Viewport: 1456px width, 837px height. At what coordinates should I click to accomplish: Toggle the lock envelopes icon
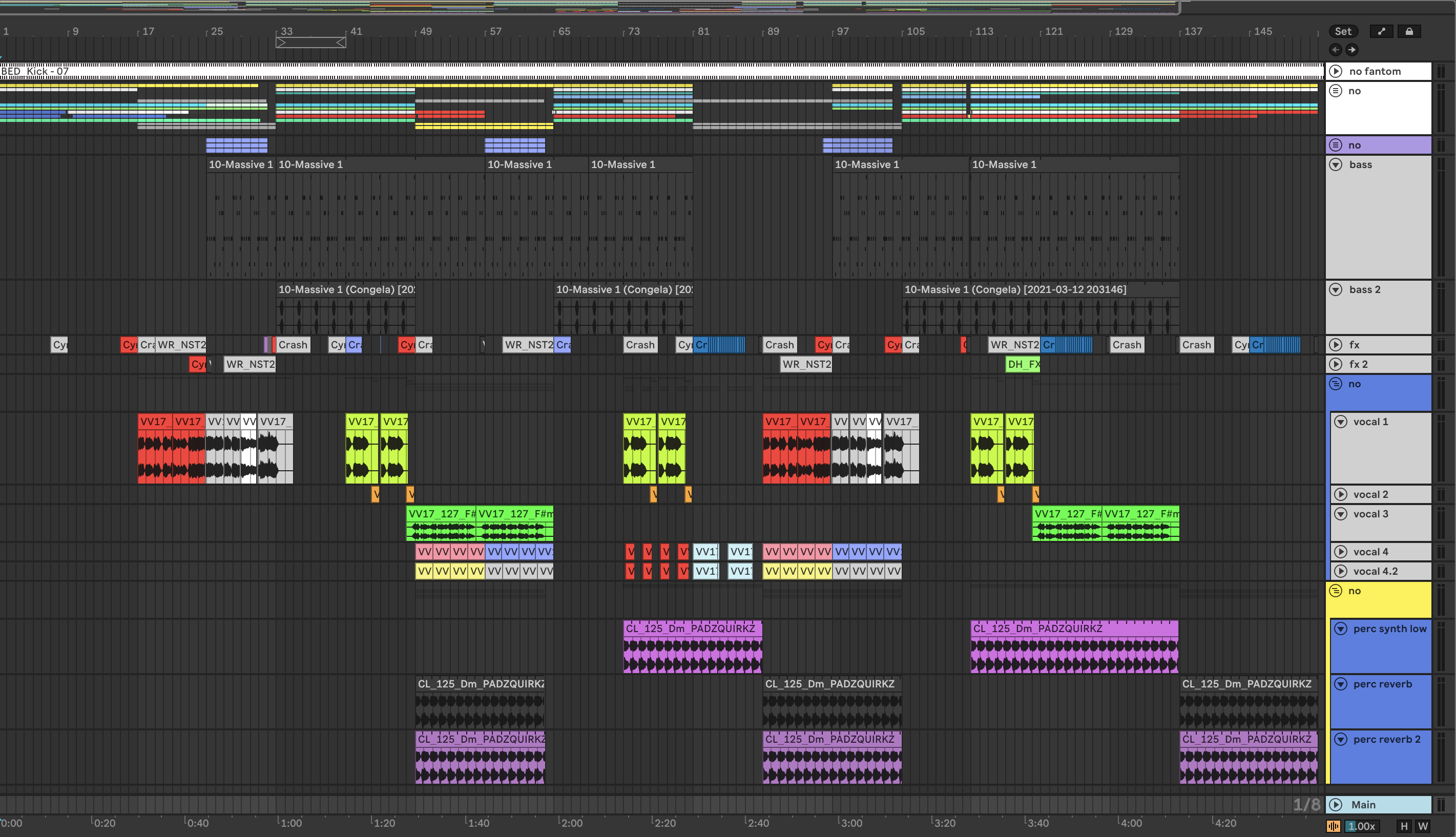(x=1409, y=32)
